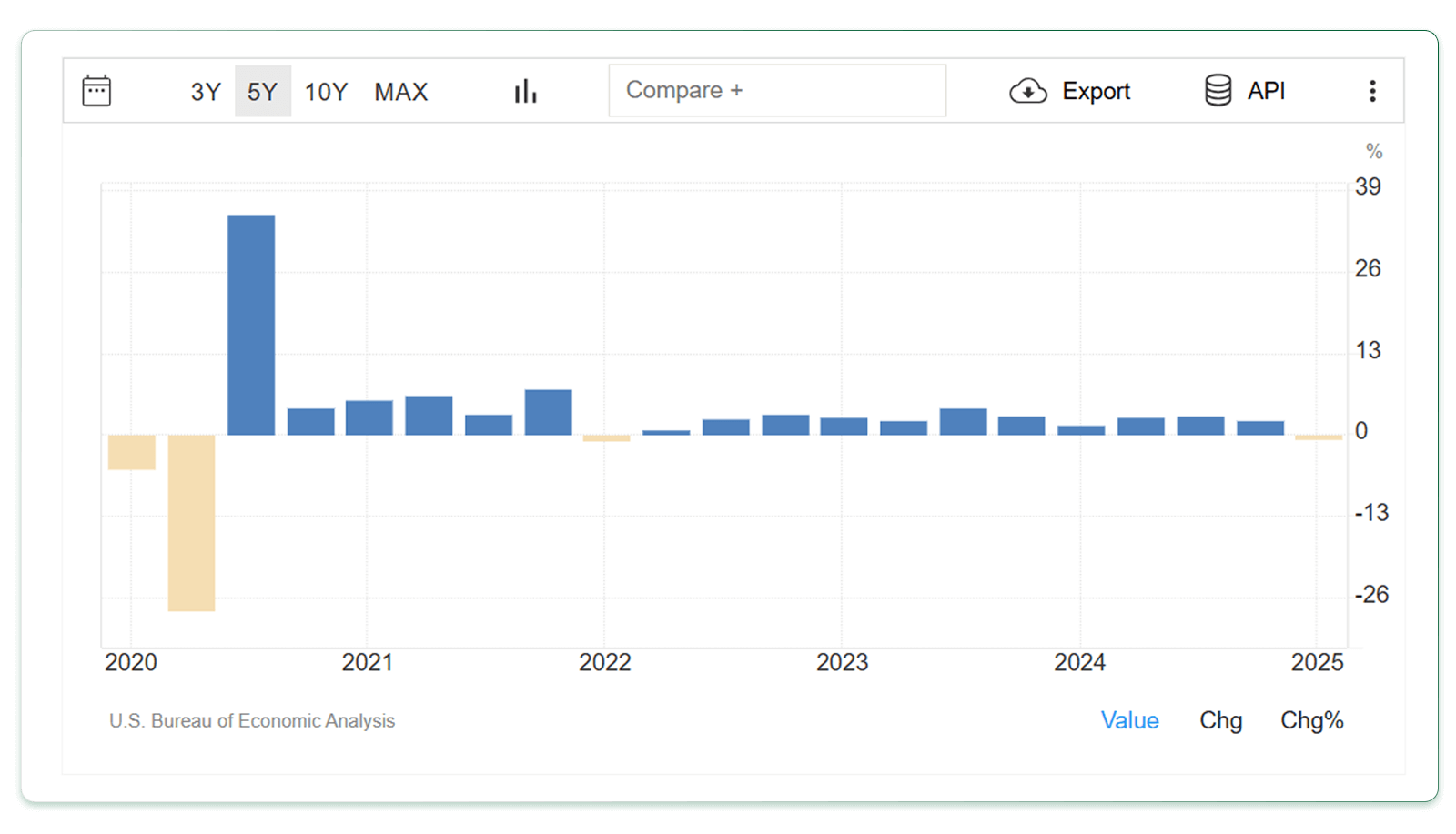Image resolution: width=1456 pixels, height=834 pixels.
Task: Switch to Chg% display mode
Action: 1311,720
